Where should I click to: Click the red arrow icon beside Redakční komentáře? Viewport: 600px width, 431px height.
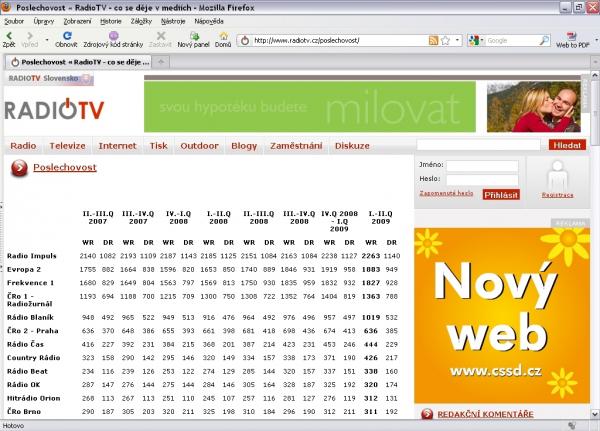[x=427, y=414]
